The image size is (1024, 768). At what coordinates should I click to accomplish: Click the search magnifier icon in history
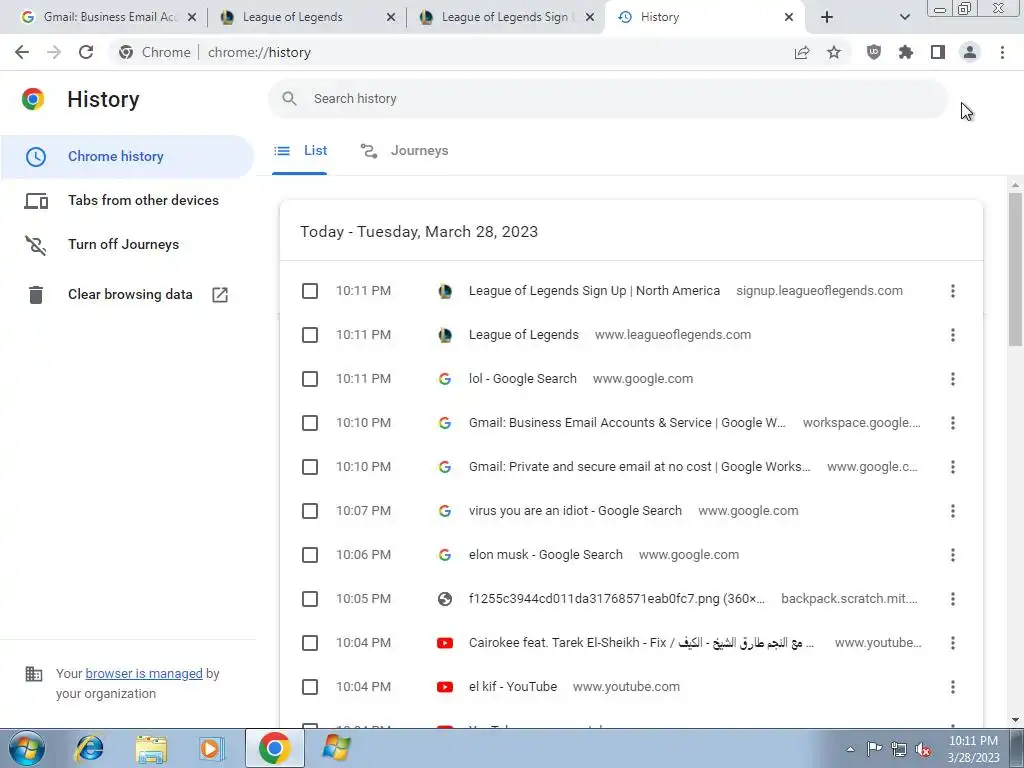point(289,99)
